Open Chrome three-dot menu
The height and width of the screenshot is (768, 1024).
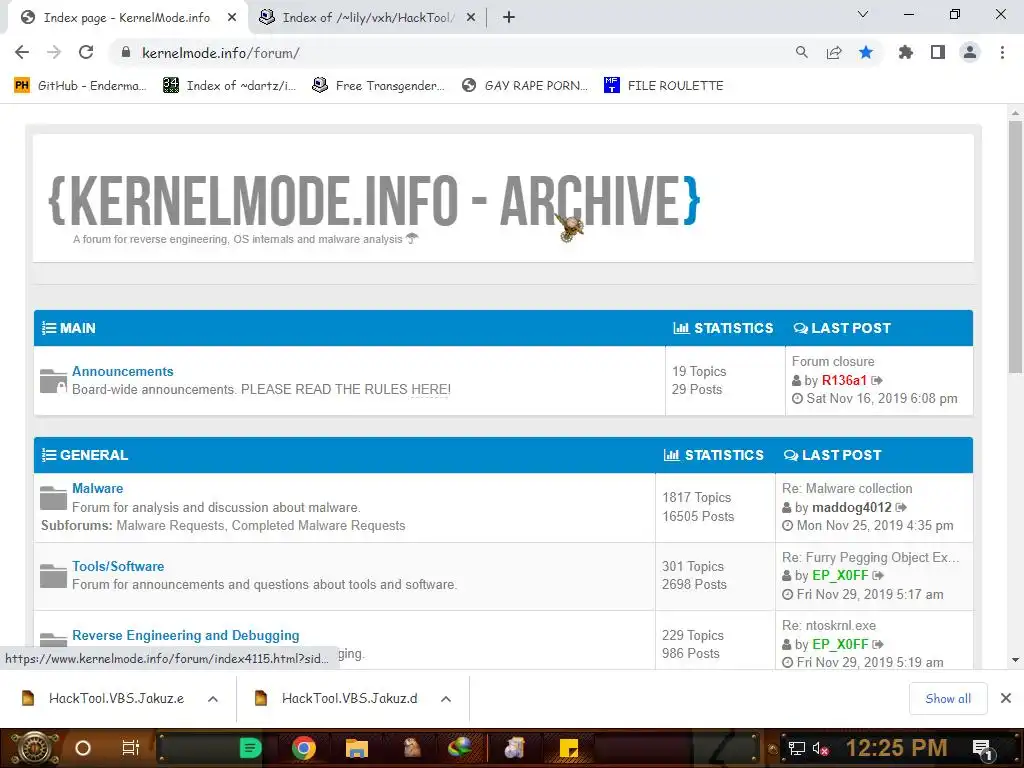[x=1002, y=52]
